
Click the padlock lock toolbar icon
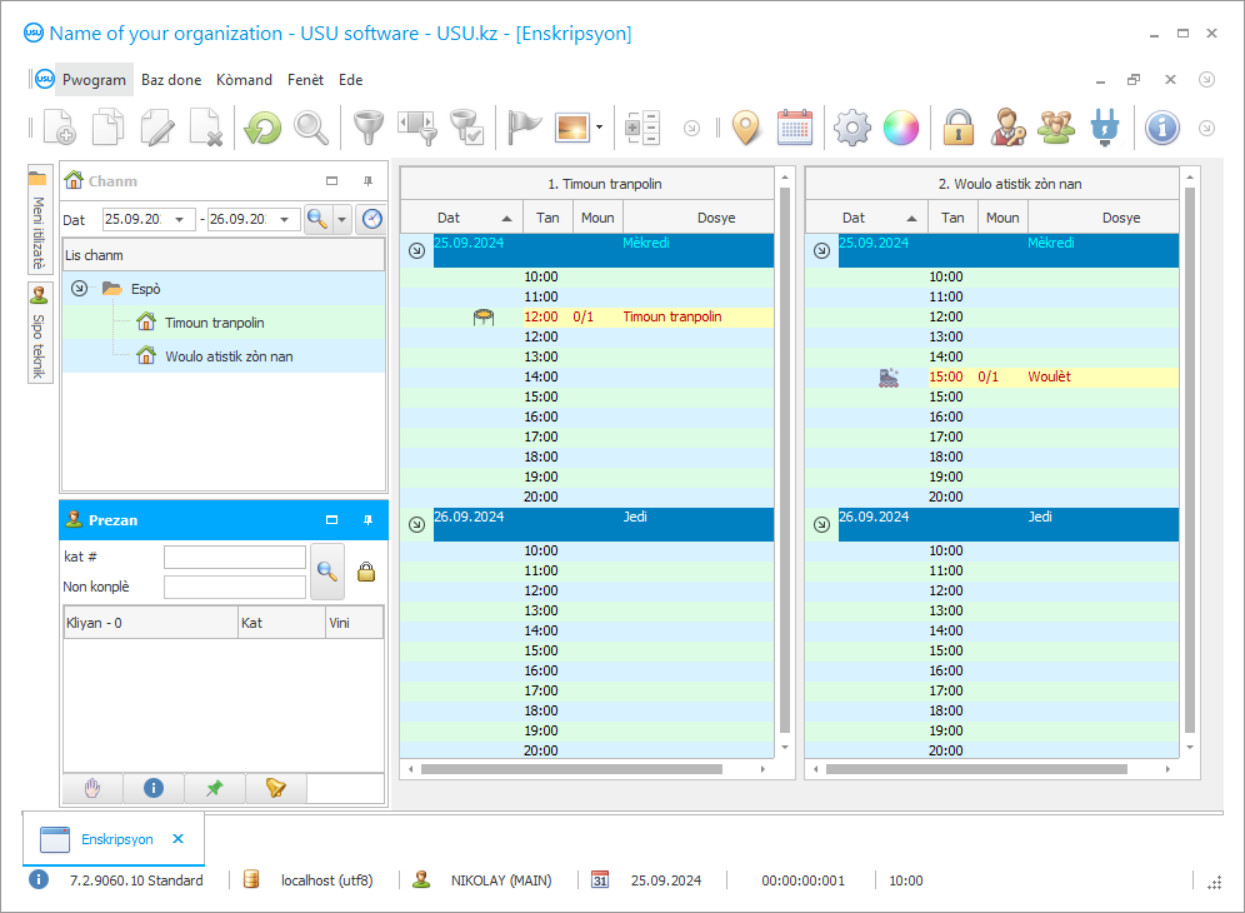(x=957, y=128)
